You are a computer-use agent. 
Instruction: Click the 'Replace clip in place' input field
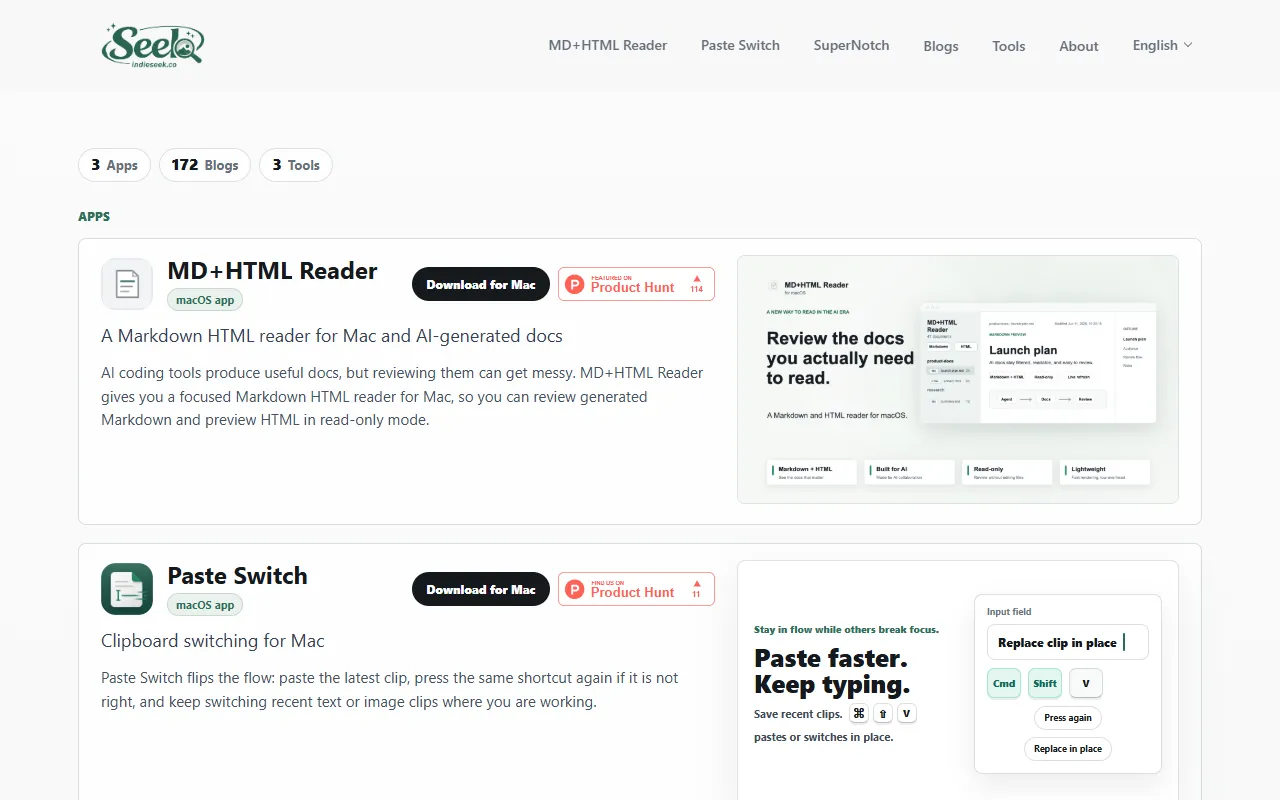[1068, 643]
